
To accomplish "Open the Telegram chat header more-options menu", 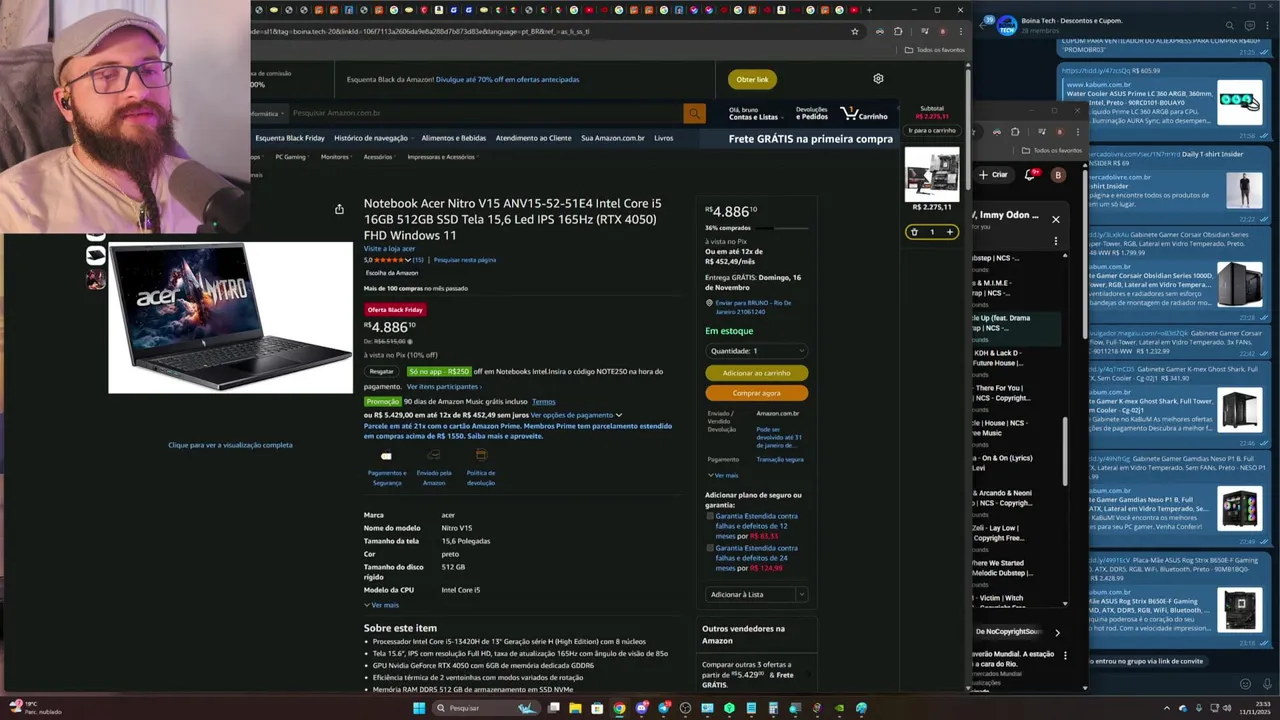I will [x=1268, y=26].
